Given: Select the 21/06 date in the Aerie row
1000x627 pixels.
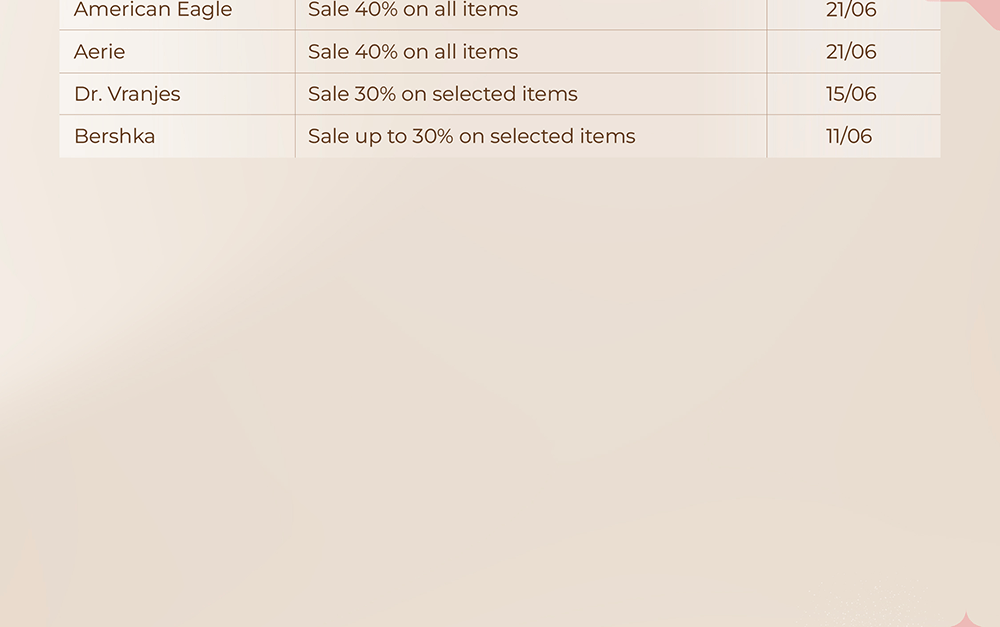Looking at the screenshot, I should tap(851, 52).
